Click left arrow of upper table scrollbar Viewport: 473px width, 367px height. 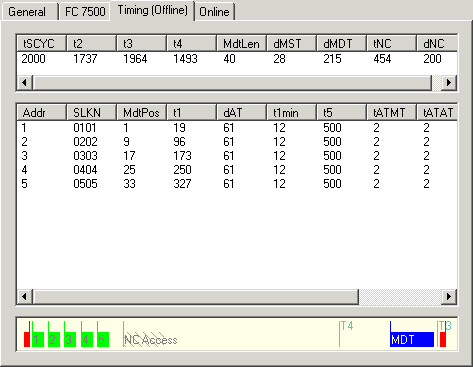coord(25,82)
